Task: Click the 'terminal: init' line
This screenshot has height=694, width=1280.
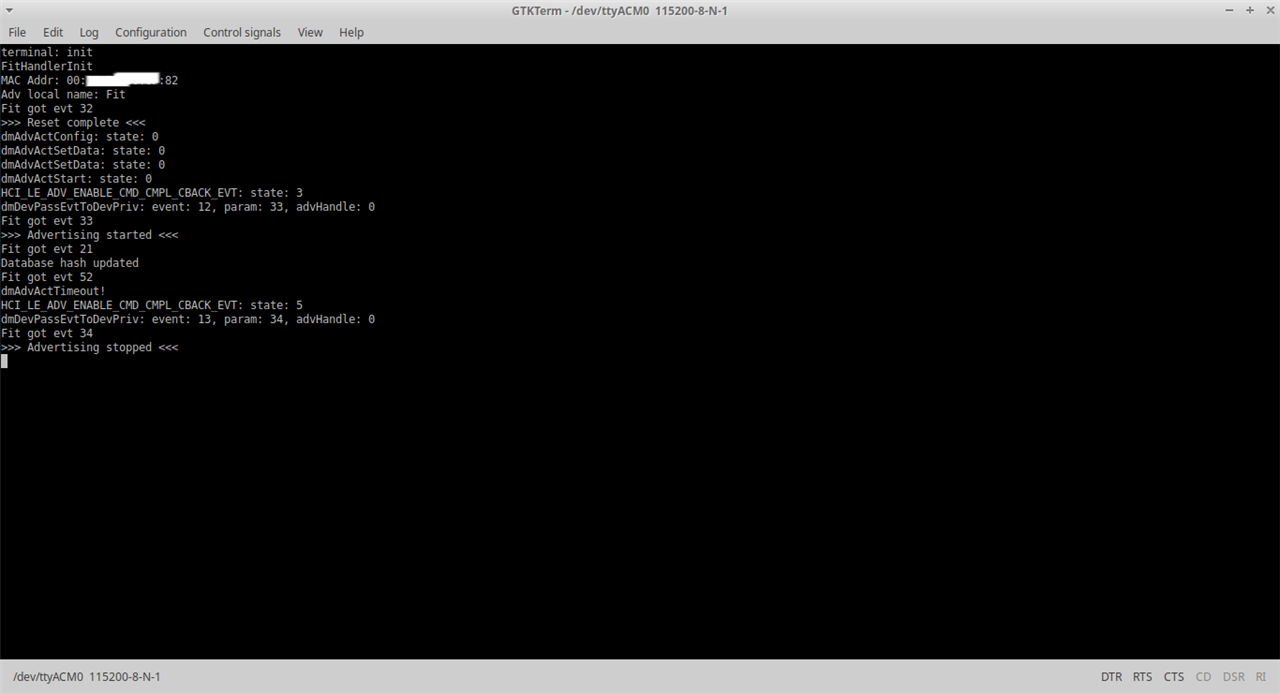Action: click(x=47, y=52)
